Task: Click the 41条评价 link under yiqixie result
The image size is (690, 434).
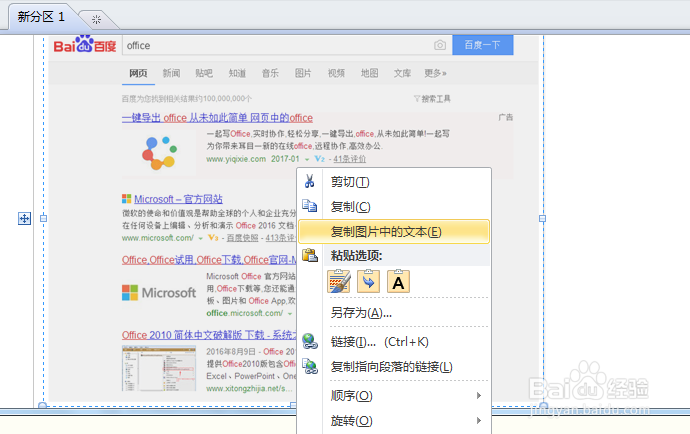Action: point(349,159)
